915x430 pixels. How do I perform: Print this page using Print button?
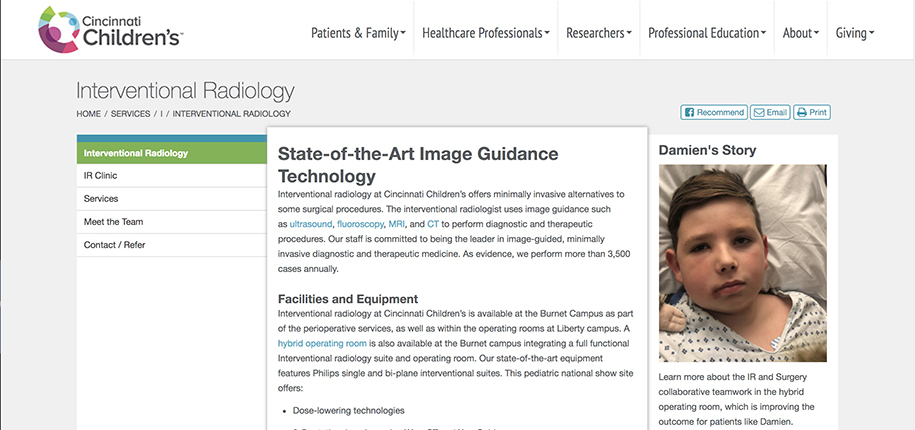812,113
